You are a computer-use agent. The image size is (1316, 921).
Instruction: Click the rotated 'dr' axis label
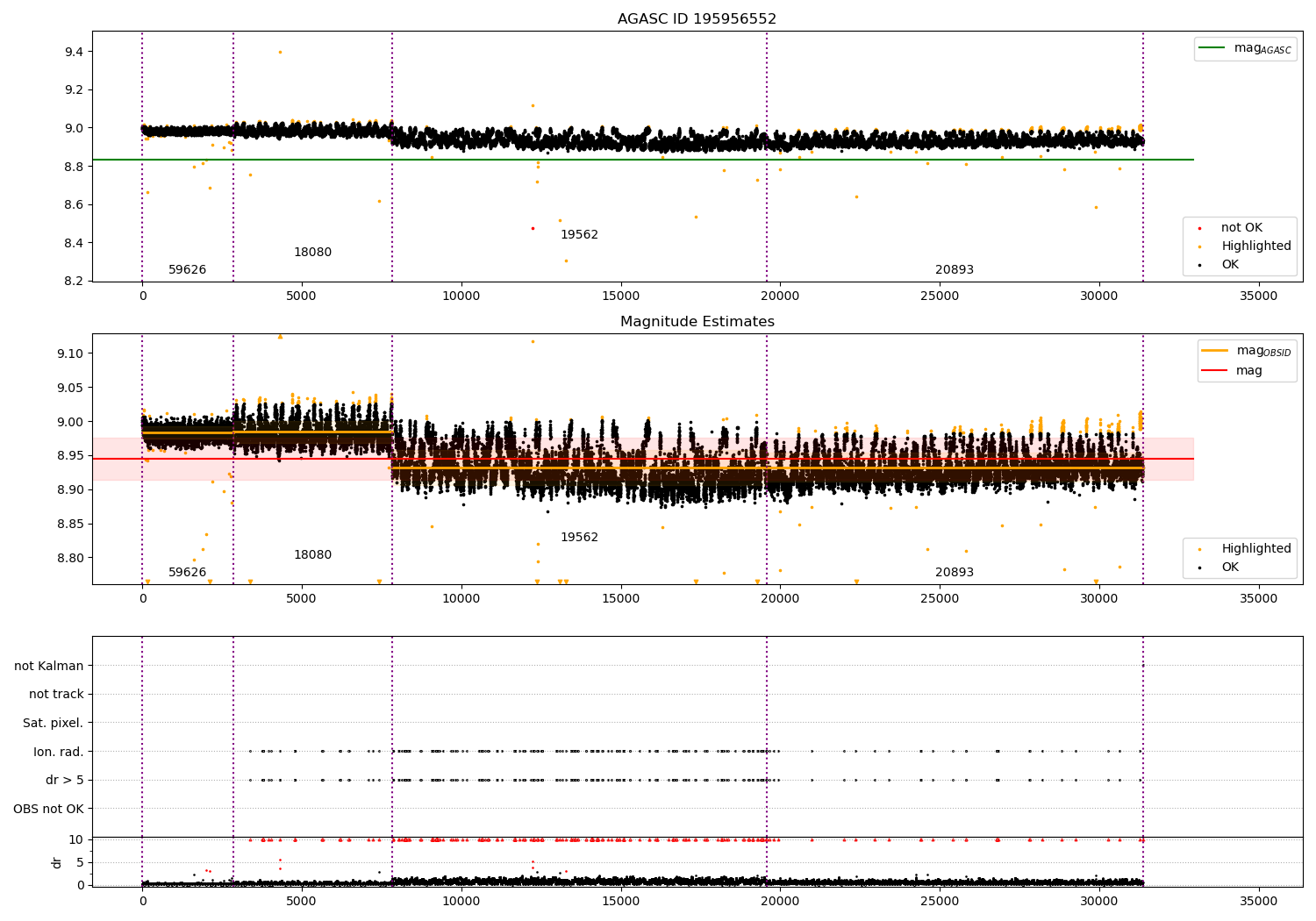click(x=57, y=862)
